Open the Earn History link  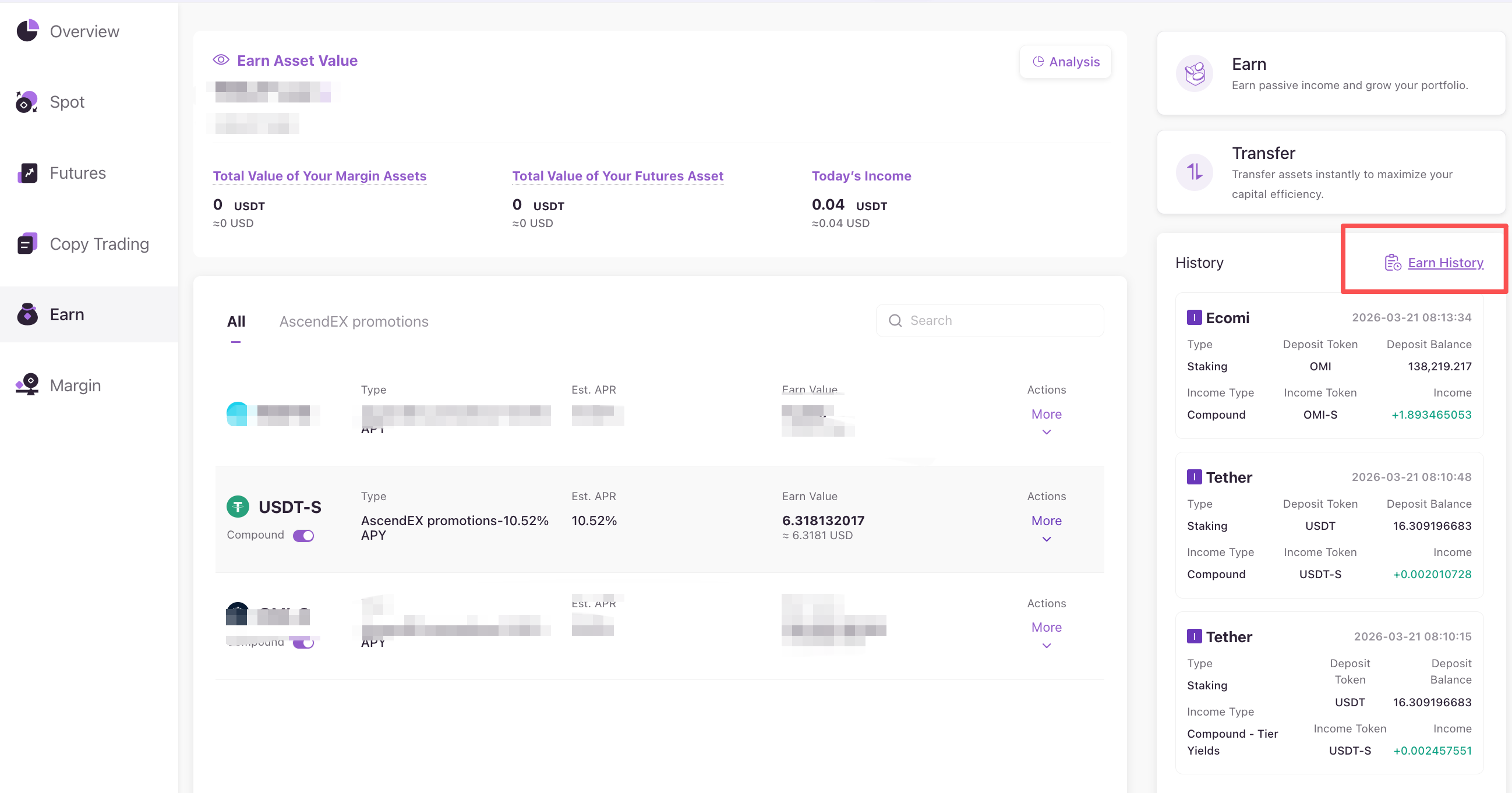[x=1444, y=263]
